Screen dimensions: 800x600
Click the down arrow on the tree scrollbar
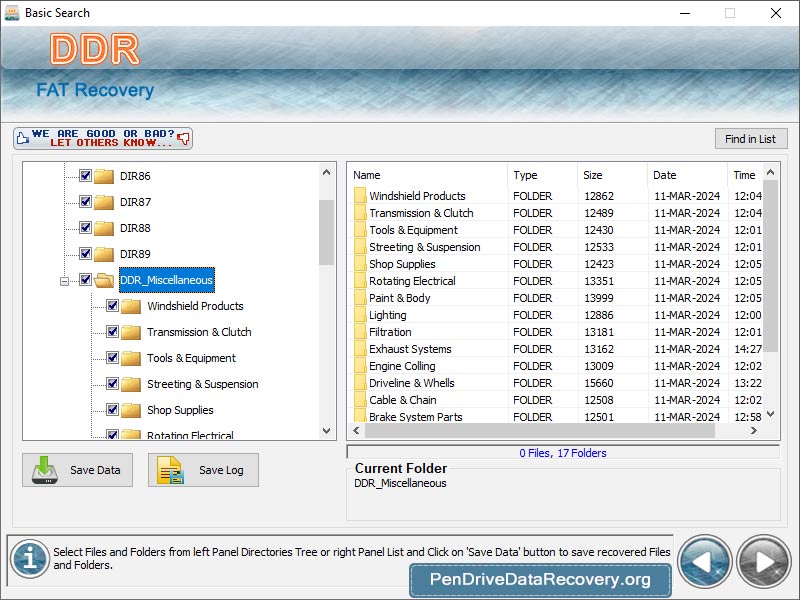click(326, 432)
